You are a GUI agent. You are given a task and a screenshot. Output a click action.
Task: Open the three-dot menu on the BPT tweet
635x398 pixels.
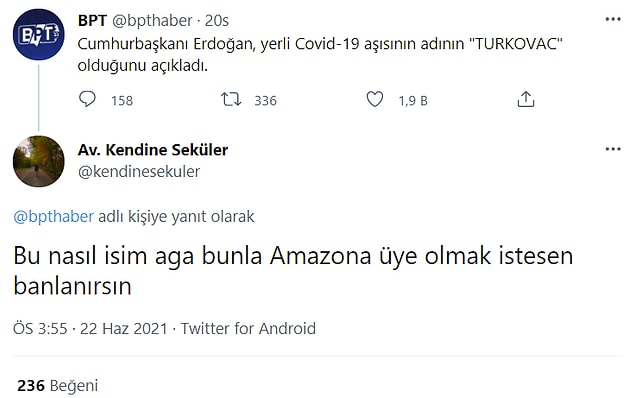613,19
